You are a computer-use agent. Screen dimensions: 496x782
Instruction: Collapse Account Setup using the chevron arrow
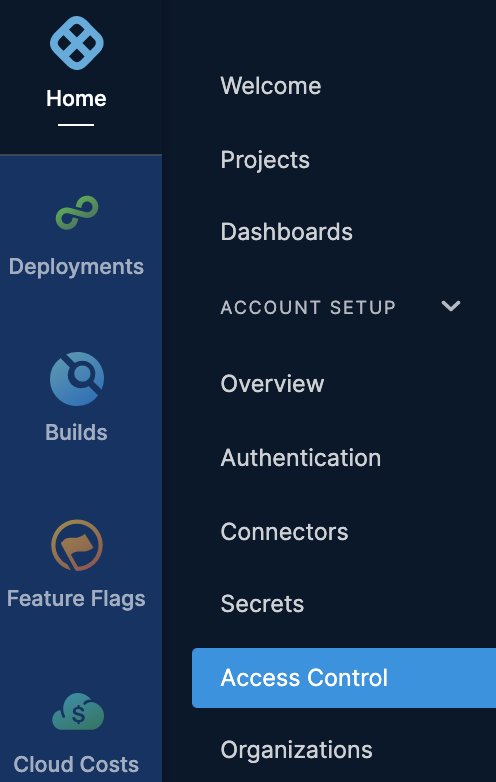451,306
